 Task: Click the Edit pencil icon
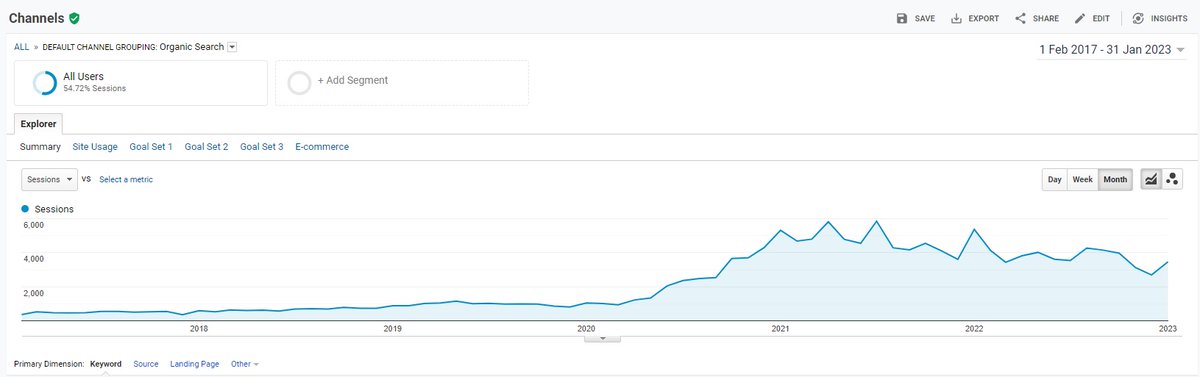1080,18
